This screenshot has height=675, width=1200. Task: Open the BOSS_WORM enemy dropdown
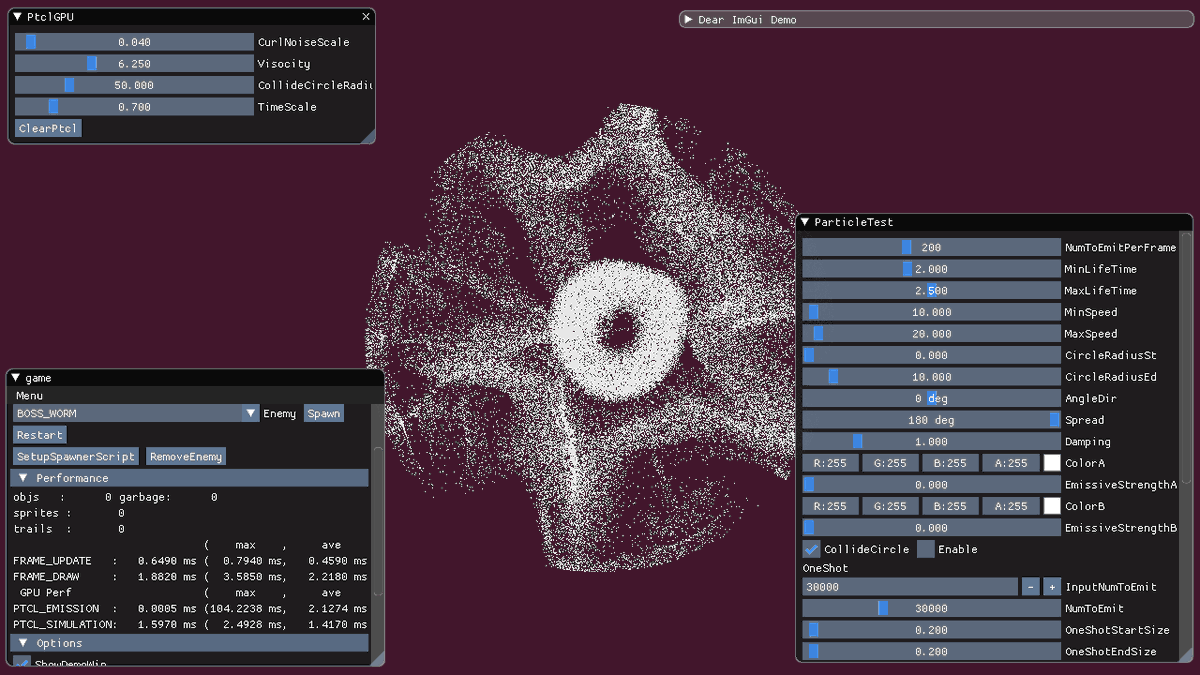[136, 413]
